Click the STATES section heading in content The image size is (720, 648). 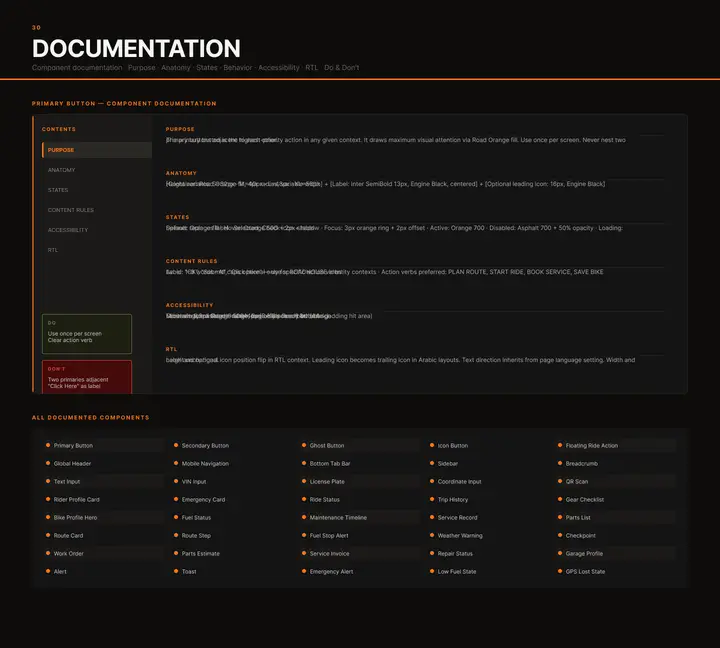pos(177,217)
